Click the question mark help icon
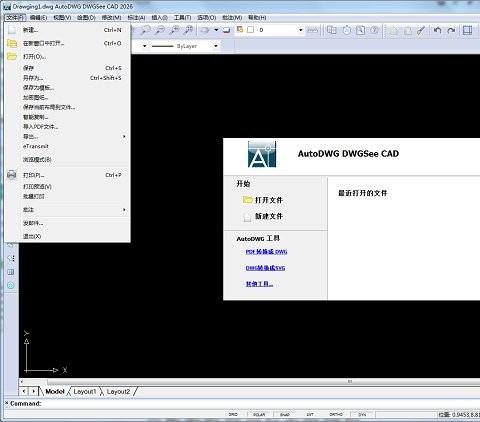Viewport: 480px width, 422px height. [x=374, y=30]
